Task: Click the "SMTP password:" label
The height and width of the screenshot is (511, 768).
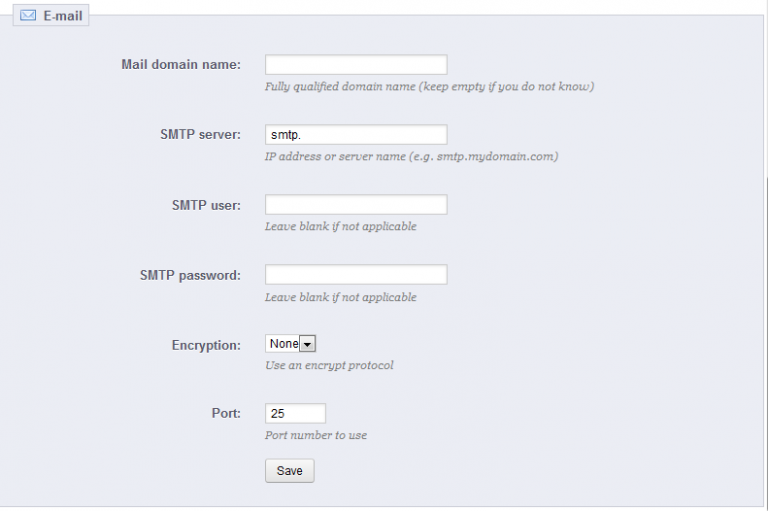Action: (x=190, y=275)
